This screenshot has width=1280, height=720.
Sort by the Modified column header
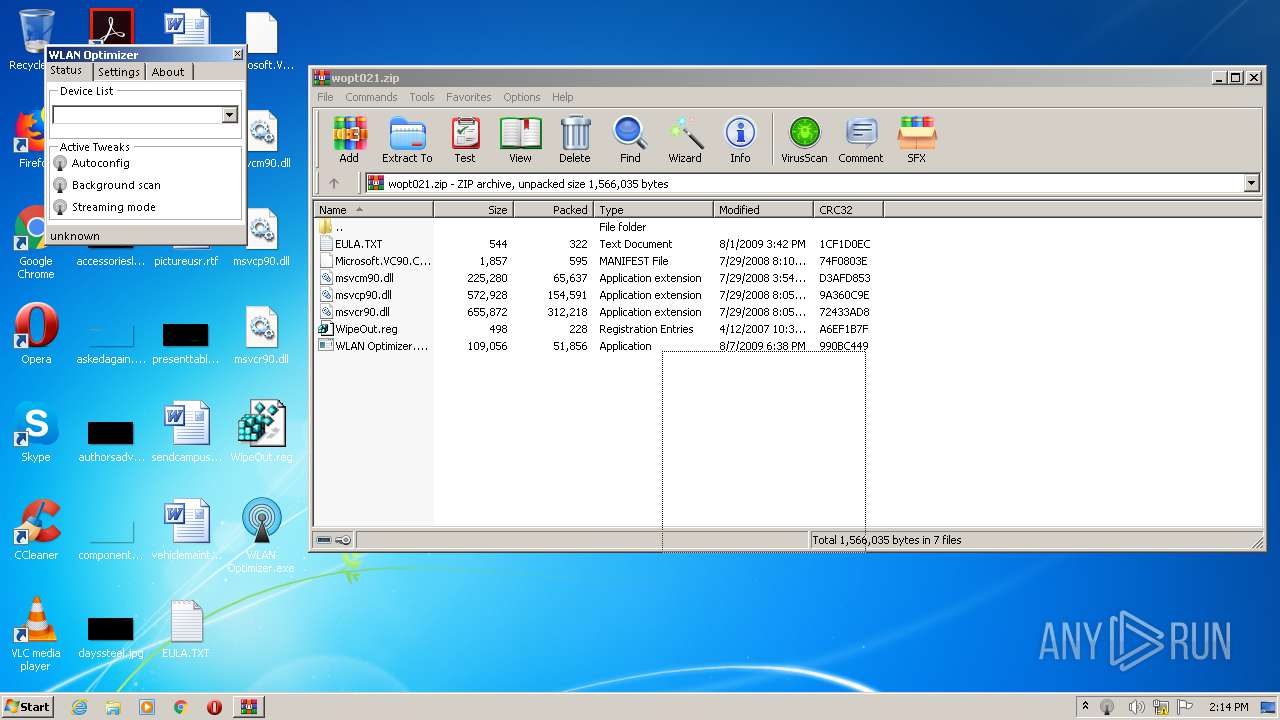(764, 210)
